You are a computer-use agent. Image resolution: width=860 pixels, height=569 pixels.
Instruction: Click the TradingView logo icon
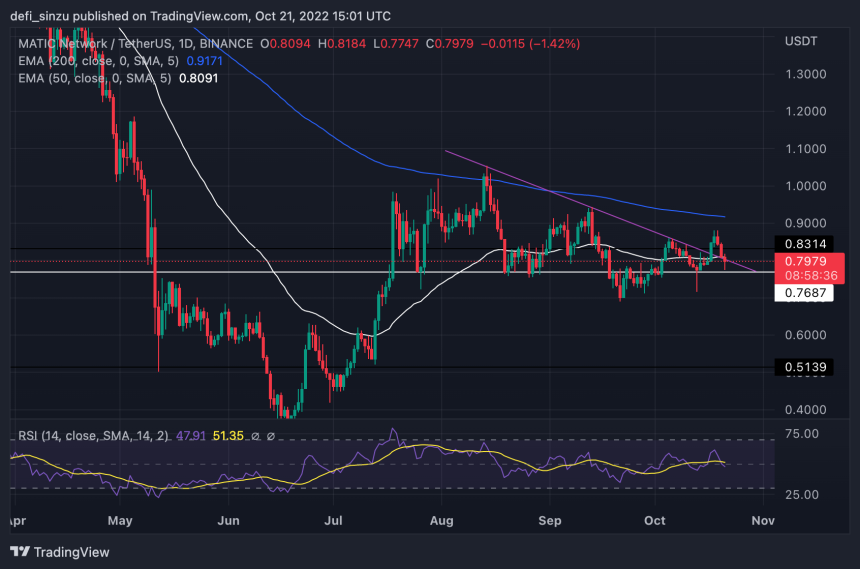click(20, 551)
